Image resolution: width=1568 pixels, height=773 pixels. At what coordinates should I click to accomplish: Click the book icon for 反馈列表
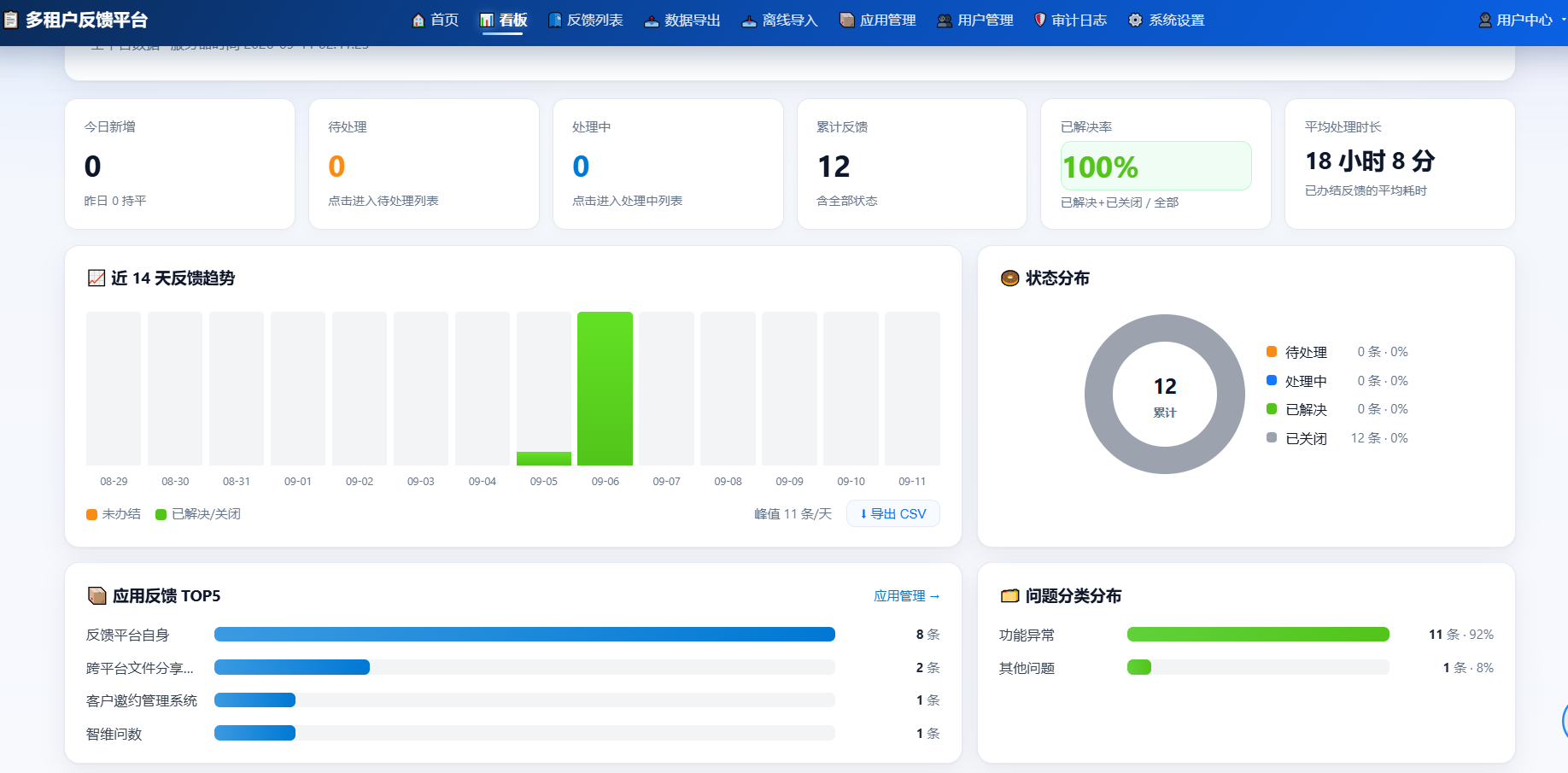click(555, 20)
